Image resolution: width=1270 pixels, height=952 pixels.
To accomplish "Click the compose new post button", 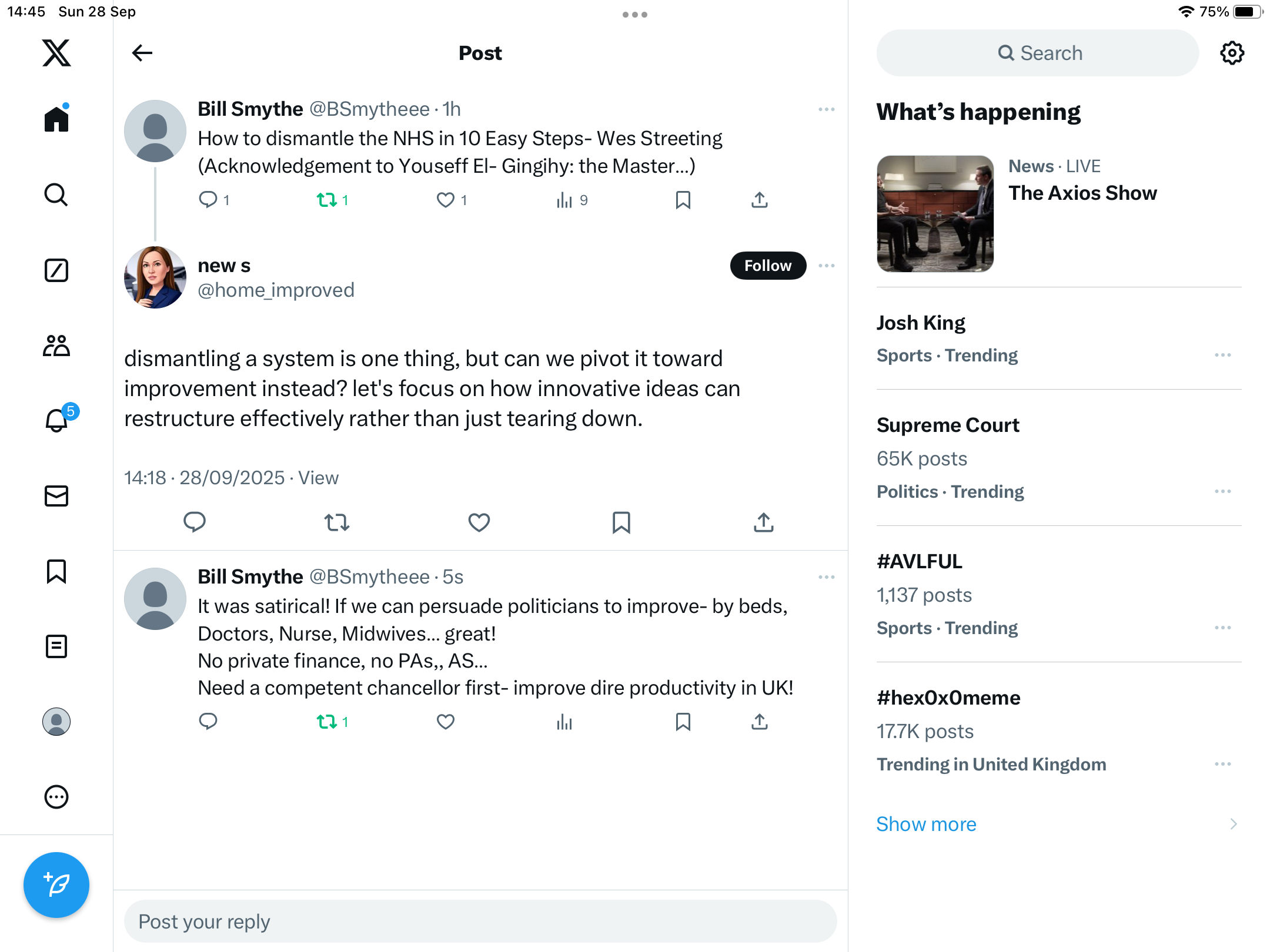I will pos(56,884).
